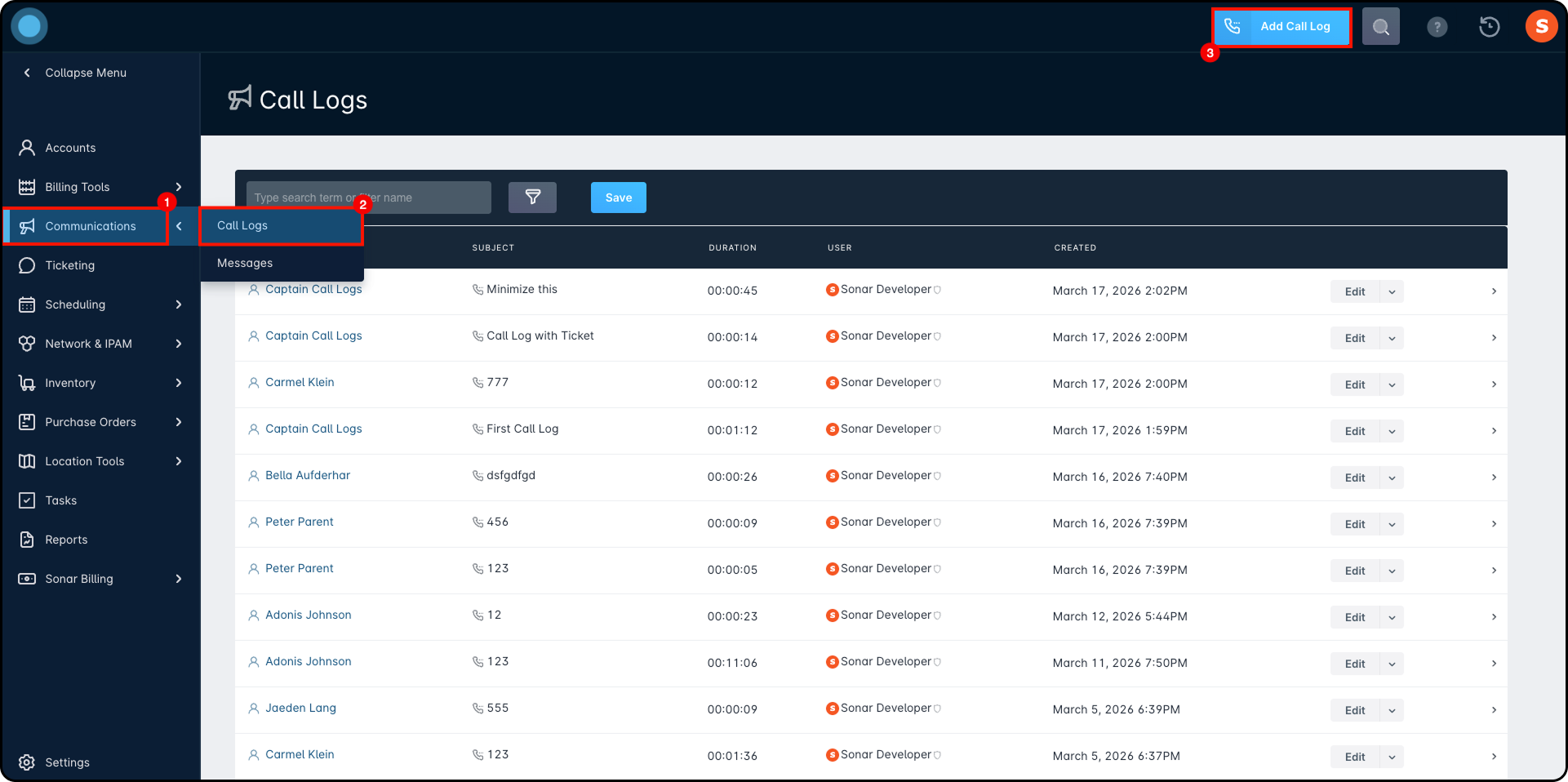Sort by the Subject column header

[493, 247]
